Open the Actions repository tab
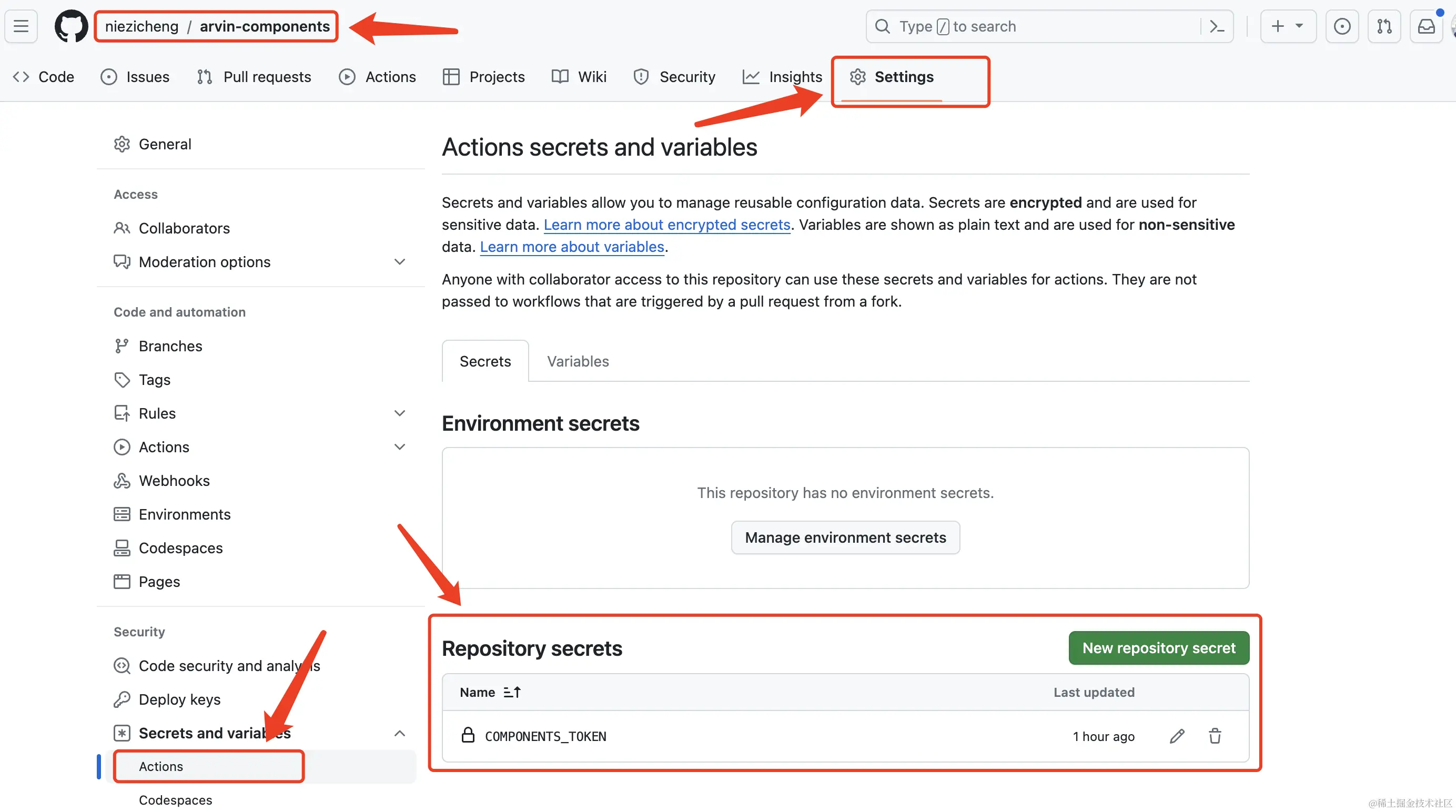Viewport: 1456px width, 812px height. click(378, 76)
